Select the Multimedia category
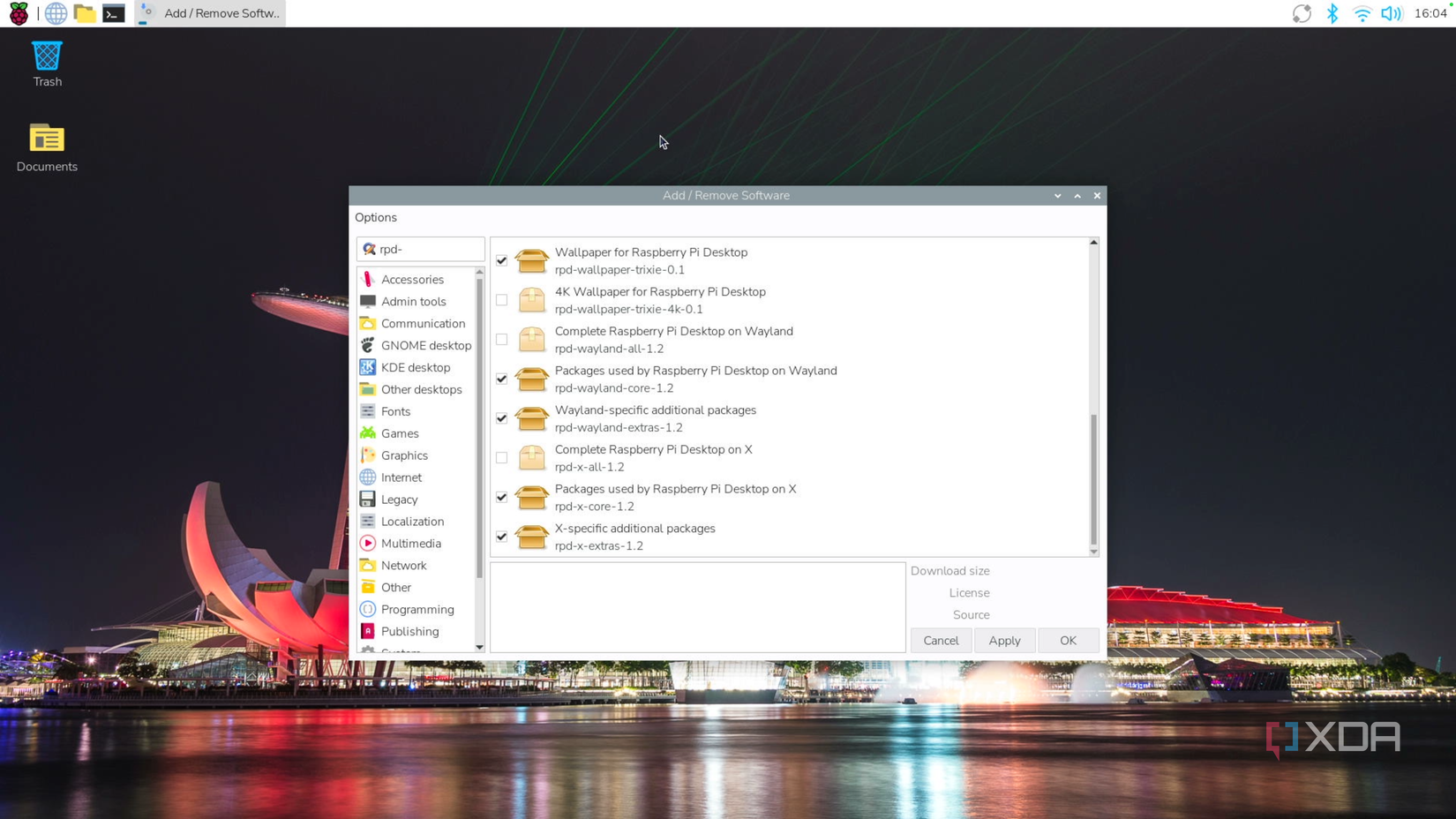The image size is (1456, 819). [410, 543]
